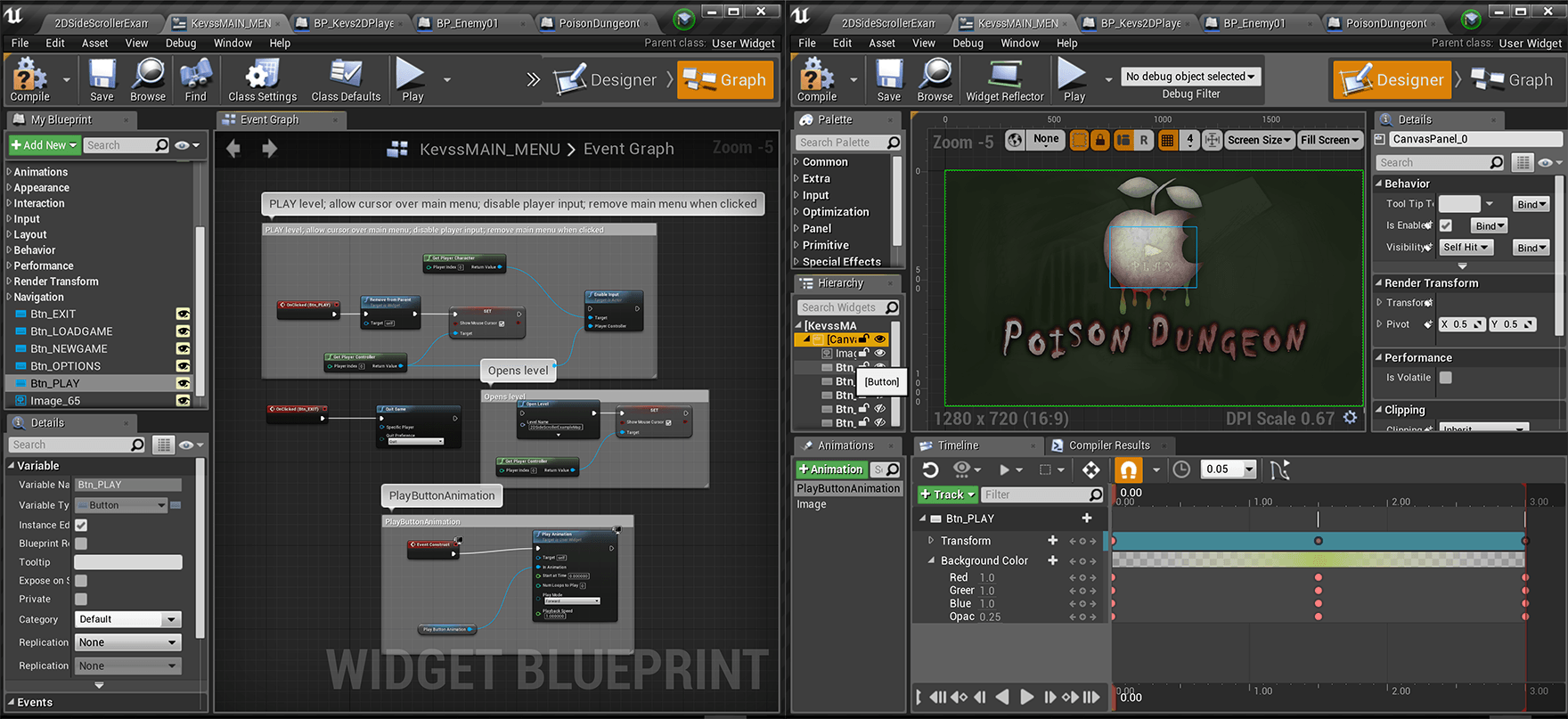Click the Add Animation button
The image size is (1568, 719).
coord(830,470)
